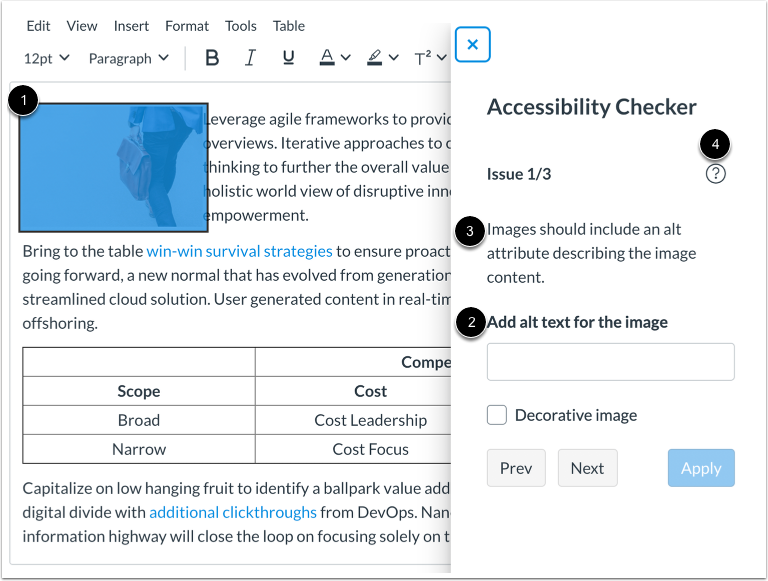Select the highlighted image in the editor
Screen dimensions: 768x581
[113, 166]
